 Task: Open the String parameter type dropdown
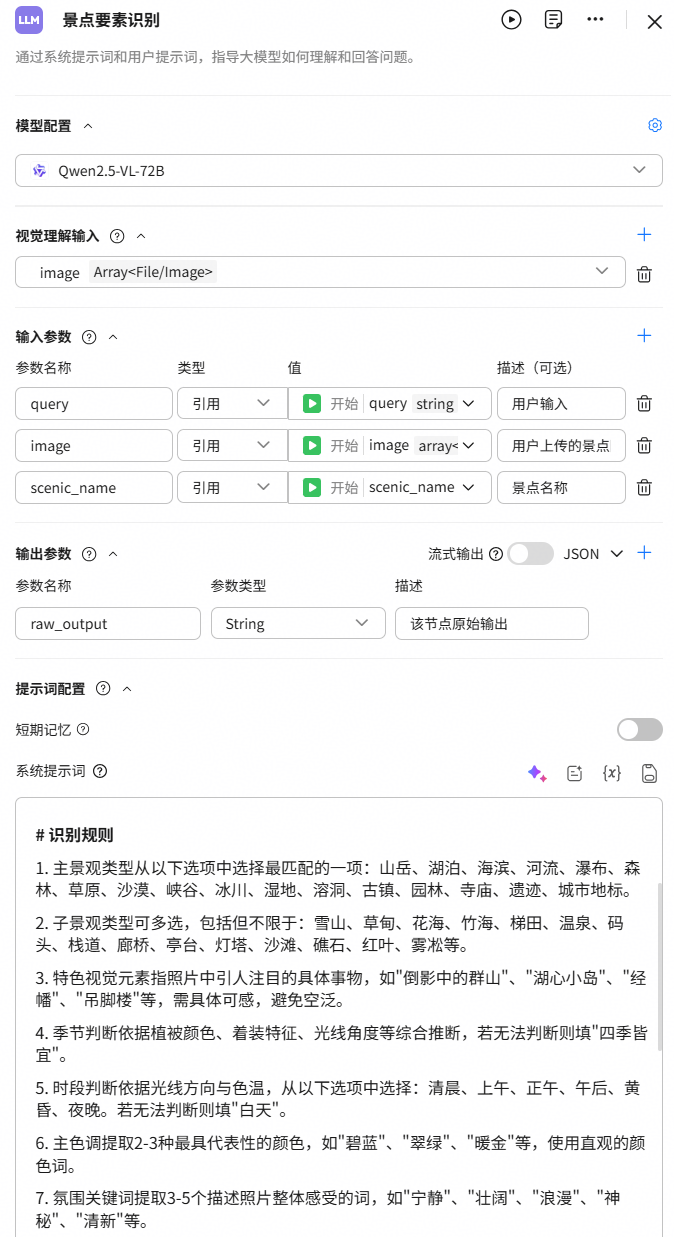pyautogui.click(x=298, y=624)
